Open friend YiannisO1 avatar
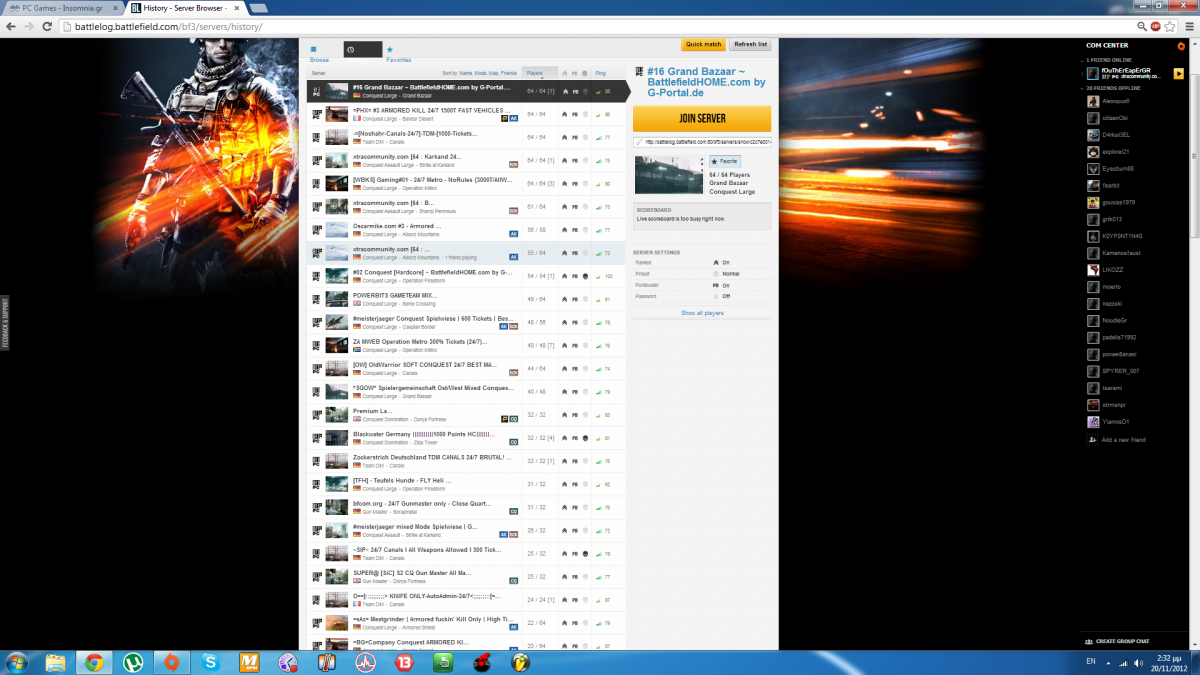Viewport: 1200px width, 675px height. pyautogui.click(x=1093, y=422)
